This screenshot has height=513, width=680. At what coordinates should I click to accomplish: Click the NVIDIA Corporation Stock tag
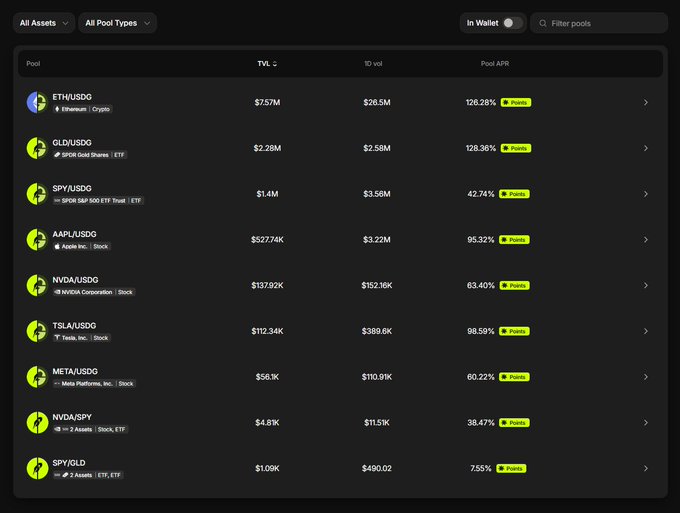pyautogui.click(x=94, y=292)
